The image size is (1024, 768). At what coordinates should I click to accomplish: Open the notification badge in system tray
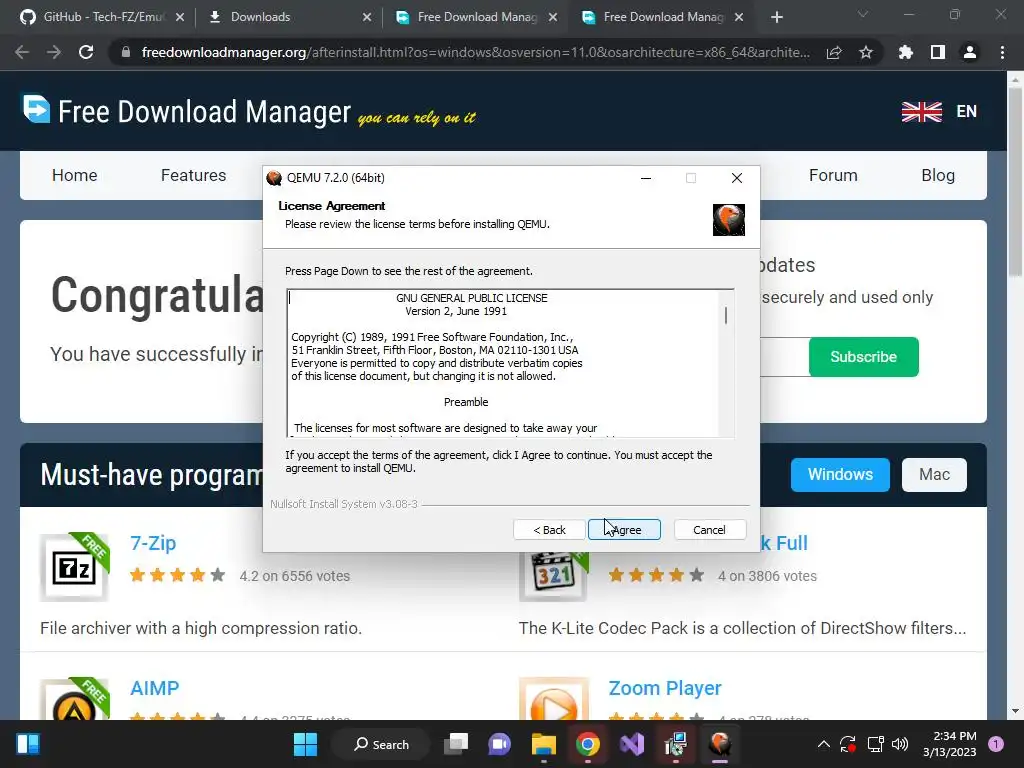(x=996, y=744)
